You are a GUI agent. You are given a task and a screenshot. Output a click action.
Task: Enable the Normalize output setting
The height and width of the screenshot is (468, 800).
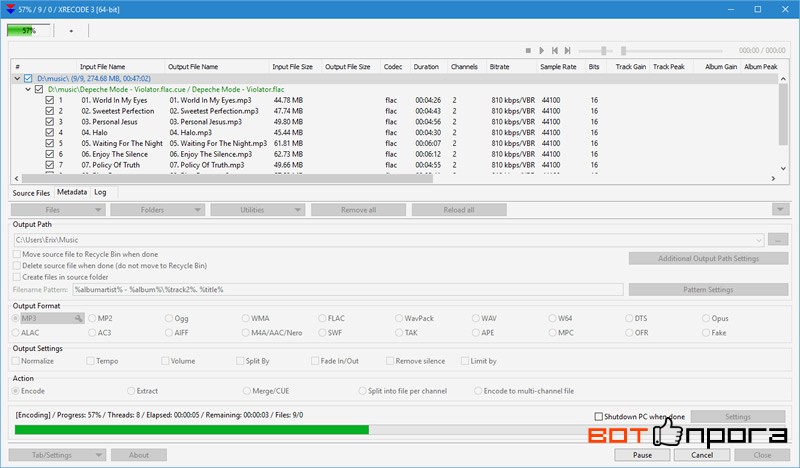(x=16, y=361)
